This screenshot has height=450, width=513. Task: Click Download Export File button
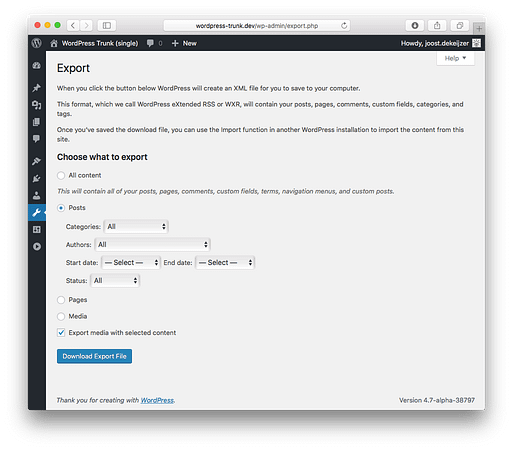pos(94,356)
